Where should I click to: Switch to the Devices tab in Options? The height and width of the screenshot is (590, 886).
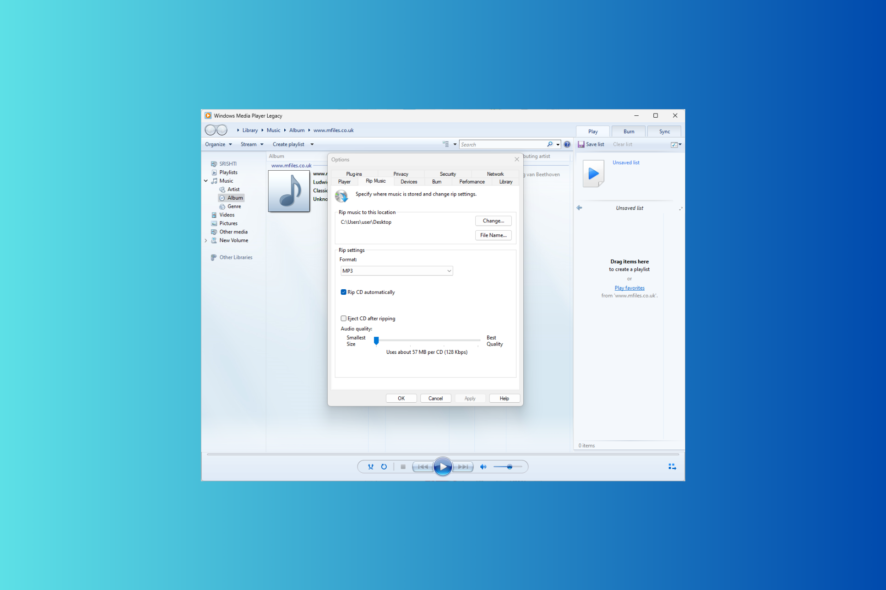(409, 182)
